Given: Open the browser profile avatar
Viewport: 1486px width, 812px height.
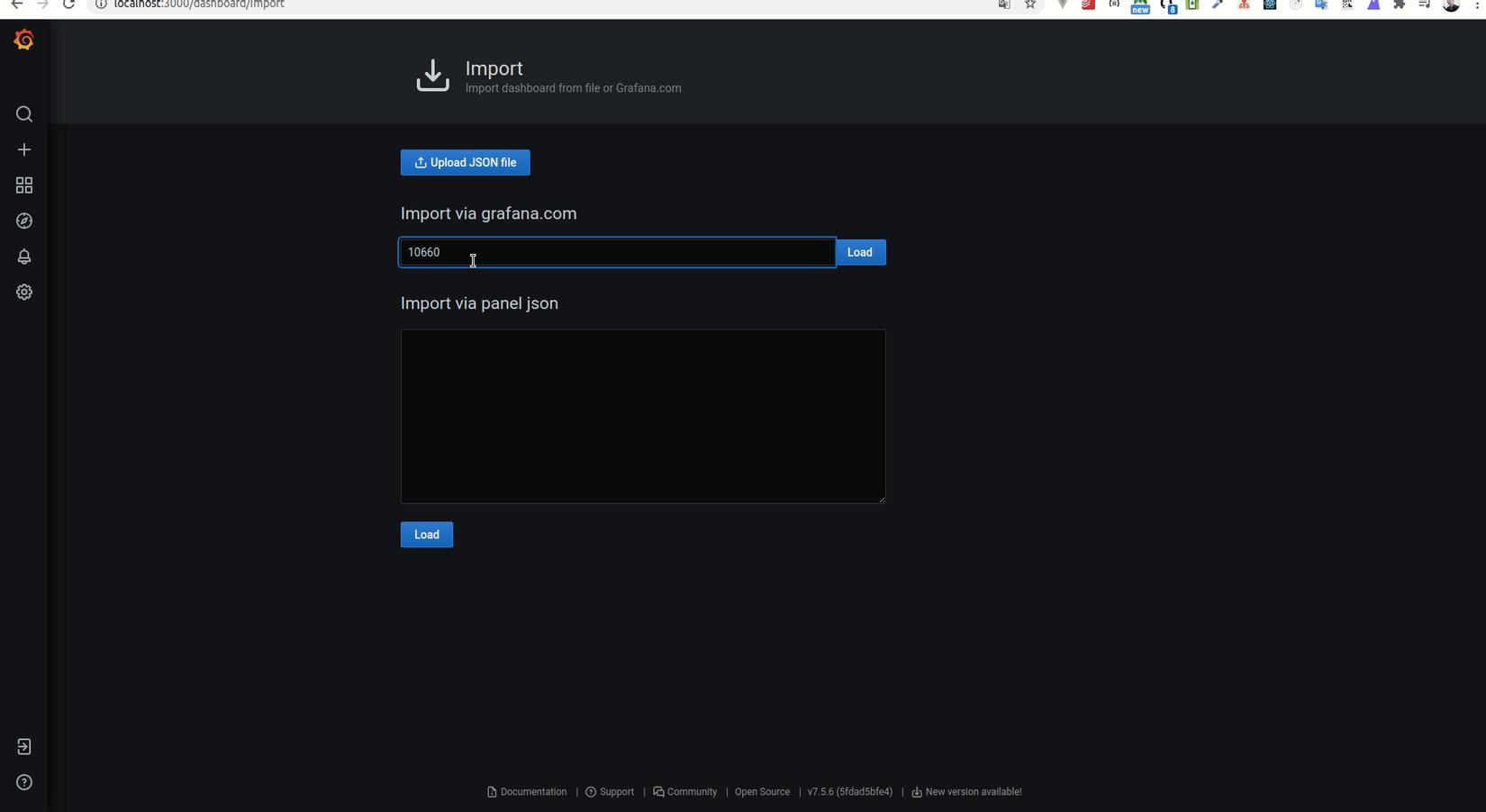Looking at the screenshot, I should (x=1451, y=5).
